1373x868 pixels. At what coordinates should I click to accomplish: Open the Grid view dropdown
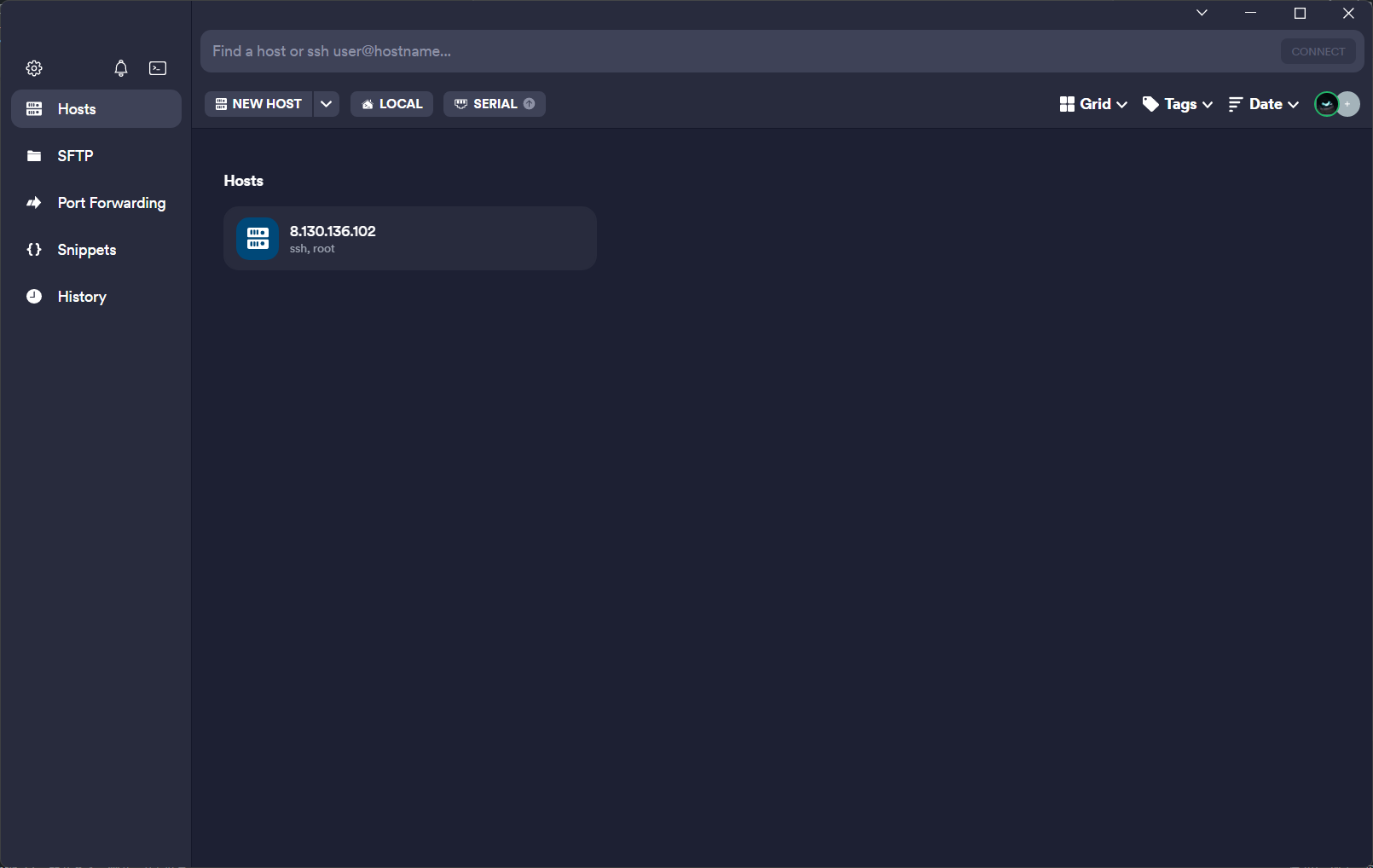[x=1093, y=104]
